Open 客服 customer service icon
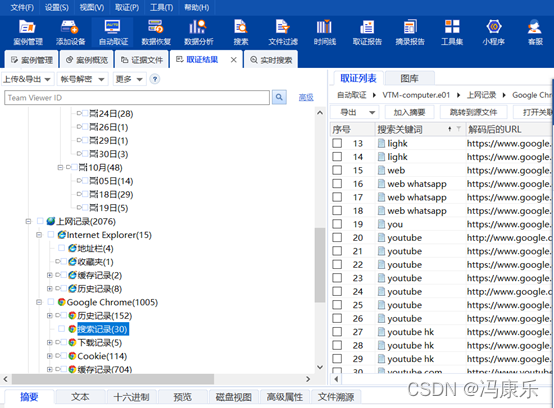The height and width of the screenshot is (408, 554). tap(535, 32)
